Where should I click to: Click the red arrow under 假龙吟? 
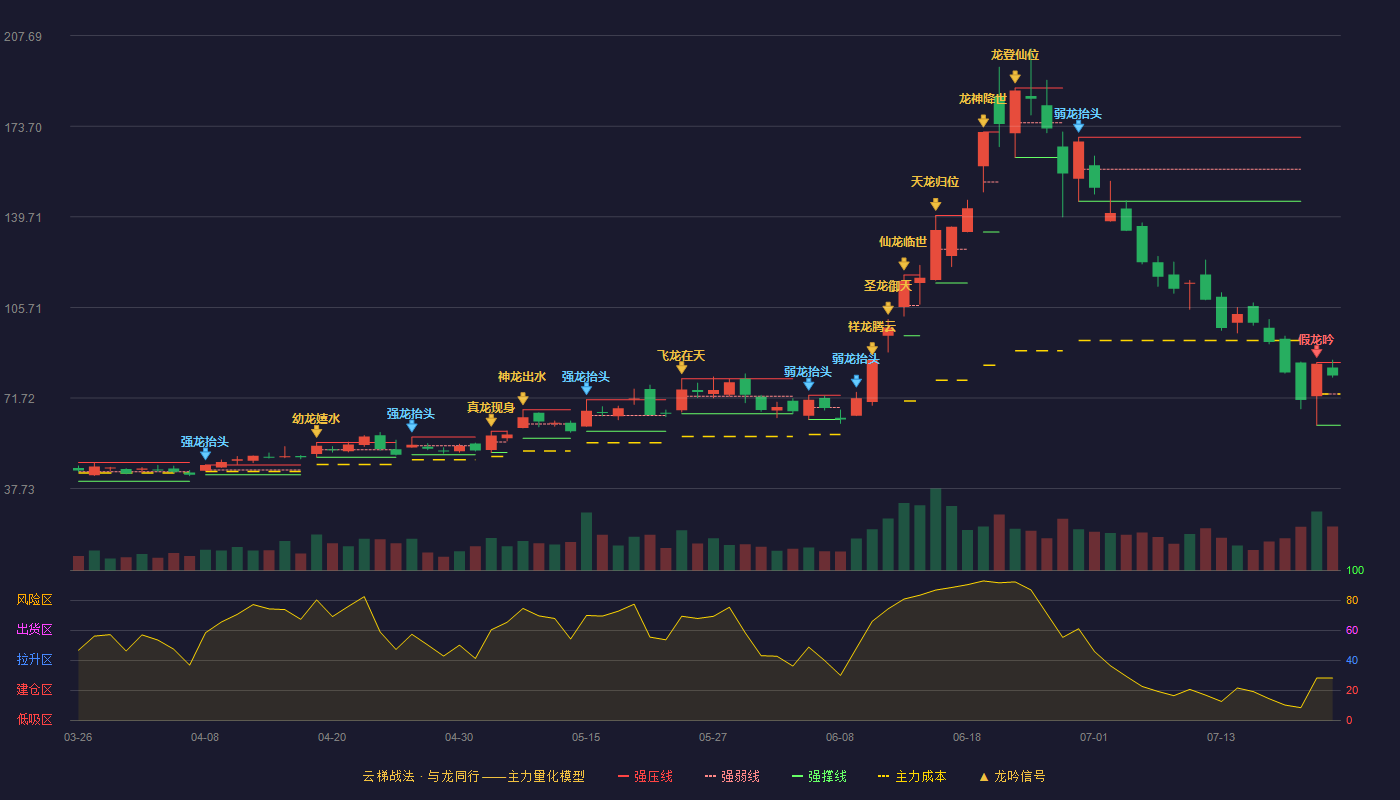pyautogui.click(x=1316, y=351)
